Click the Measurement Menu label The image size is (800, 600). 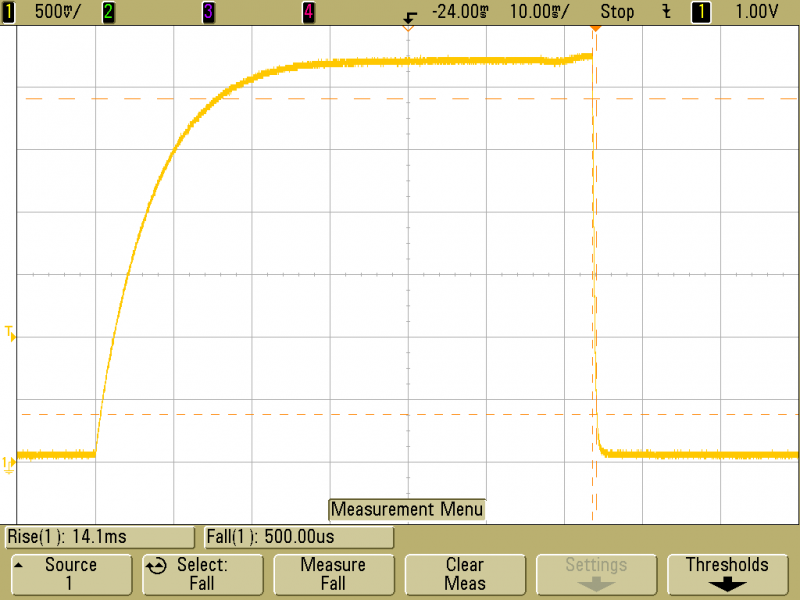(407, 509)
